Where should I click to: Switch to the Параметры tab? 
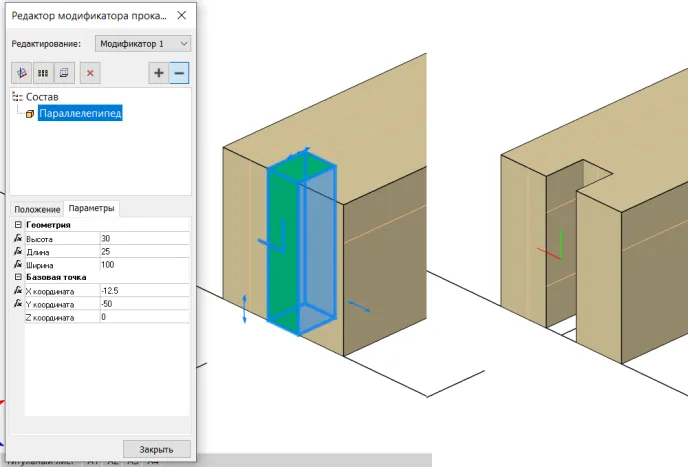(91, 208)
